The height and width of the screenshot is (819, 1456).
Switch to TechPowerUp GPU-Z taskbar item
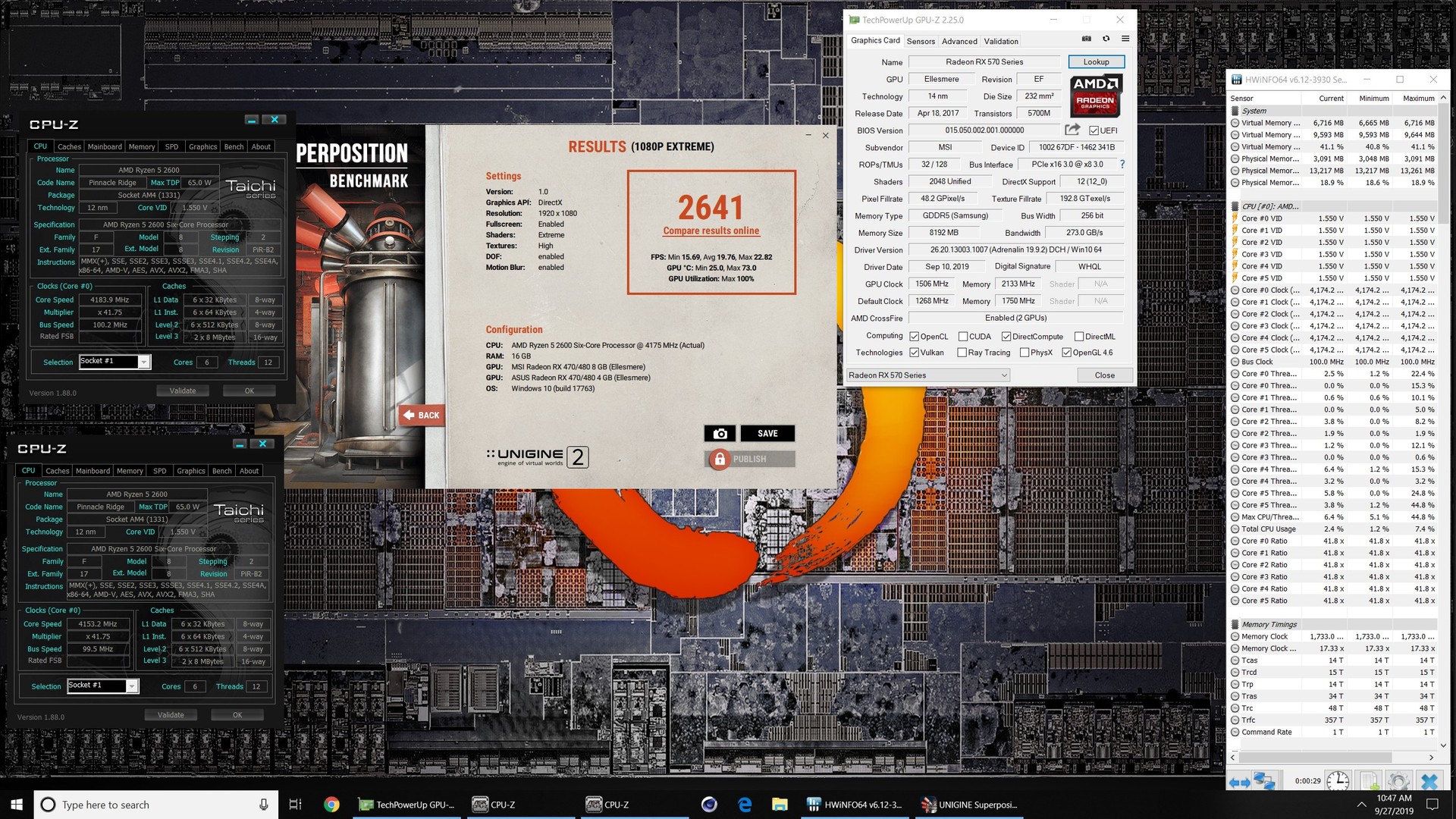click(406, 805)
